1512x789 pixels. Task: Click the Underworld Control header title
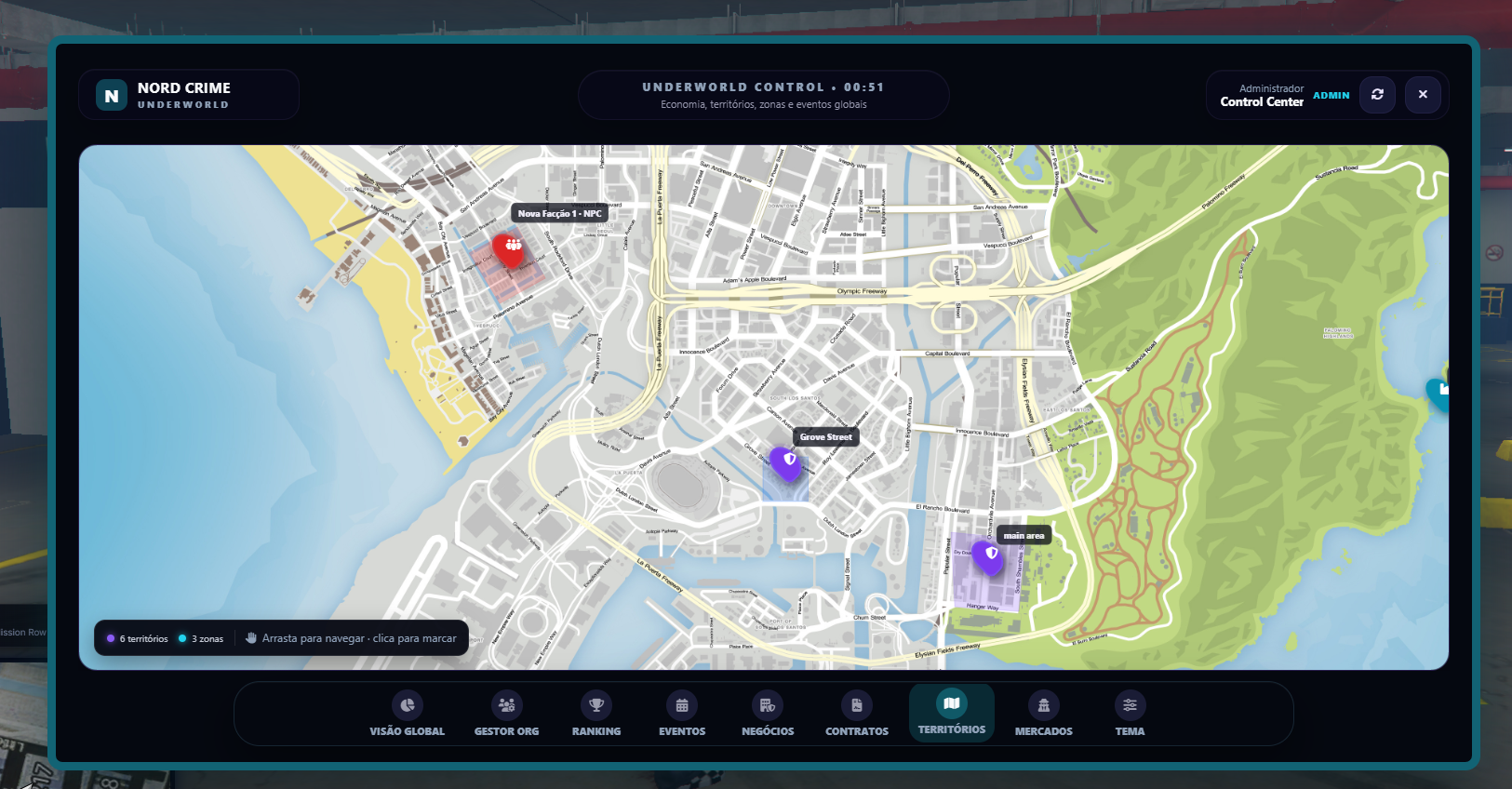(763, 87)
